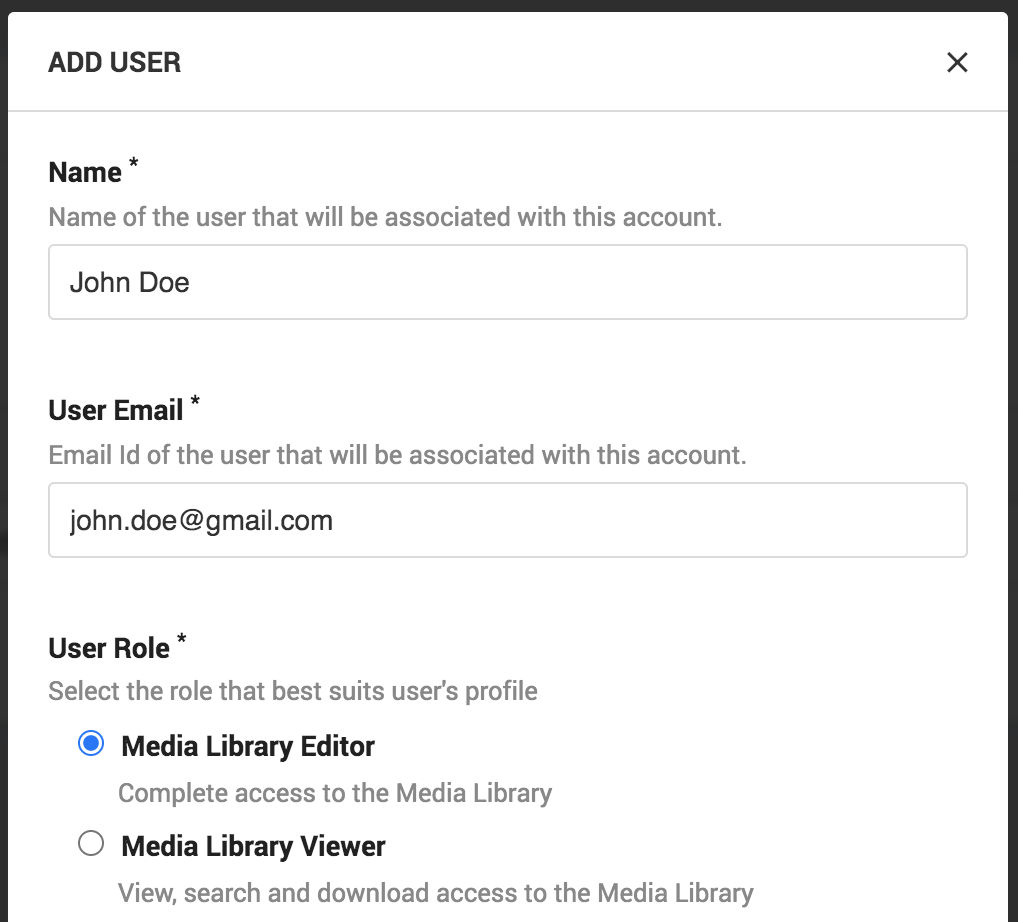Click the role selection instruction text
The height and width of the screenshot is (922, 1018).
292,690
